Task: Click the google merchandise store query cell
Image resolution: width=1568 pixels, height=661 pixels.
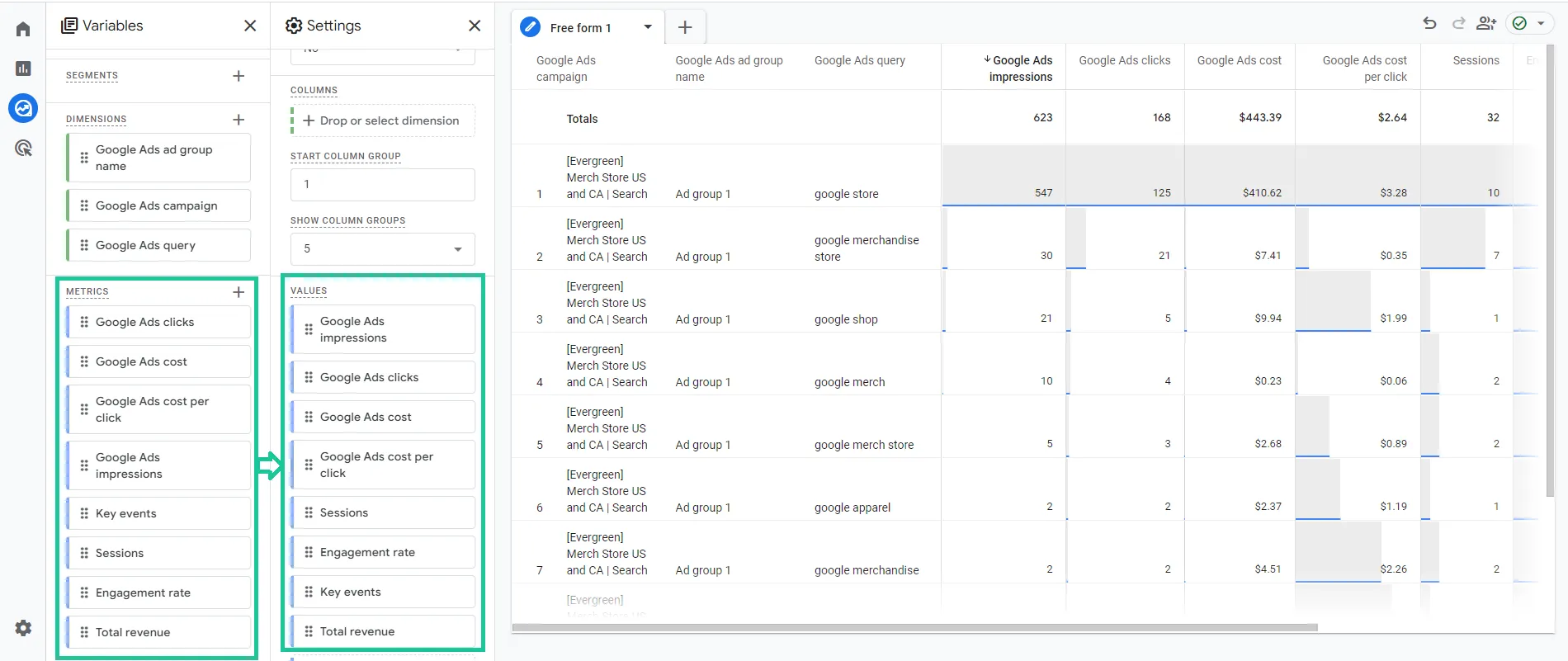Action: coord(866,248)
